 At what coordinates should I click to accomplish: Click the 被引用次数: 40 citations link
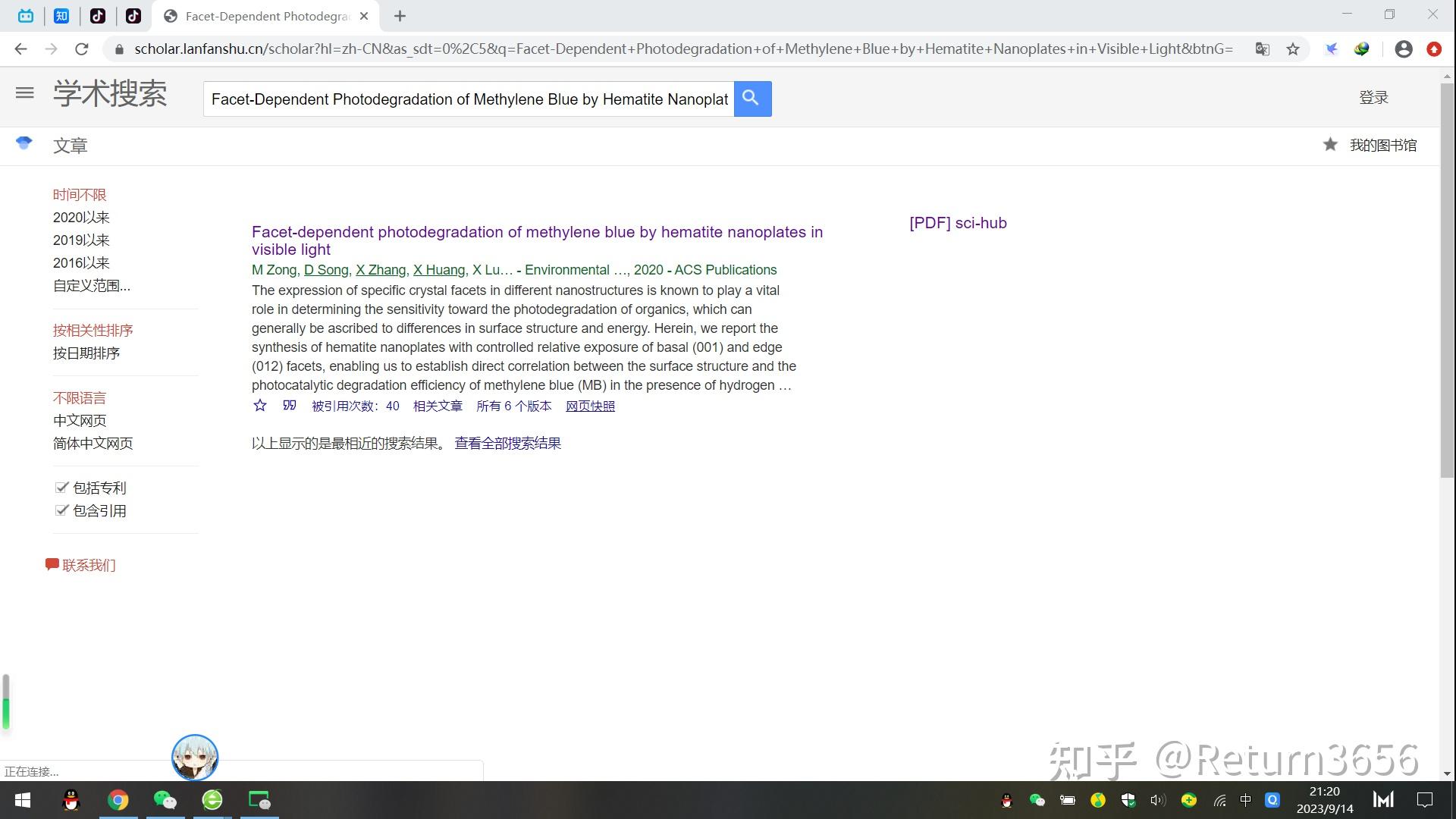point(355,406)
